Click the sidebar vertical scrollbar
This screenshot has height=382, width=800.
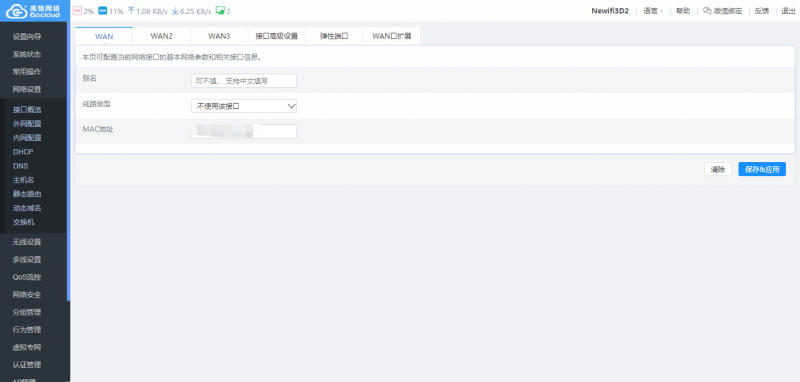68,161
